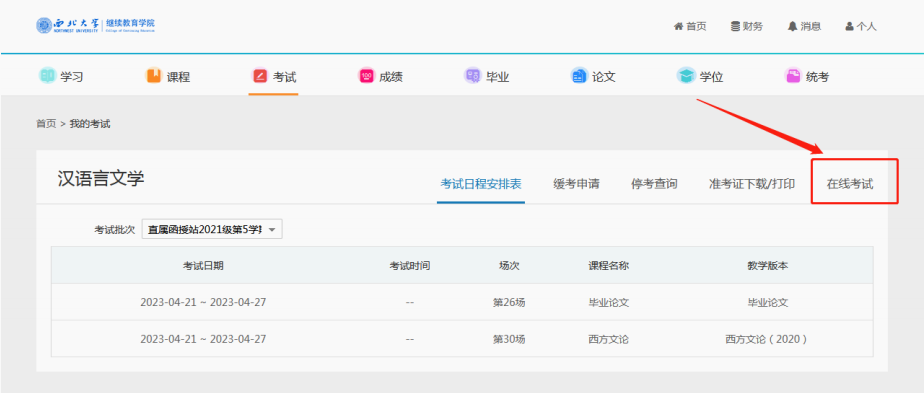Open the 在线考试 tab

pyautogui.click(x=850, y=184)
